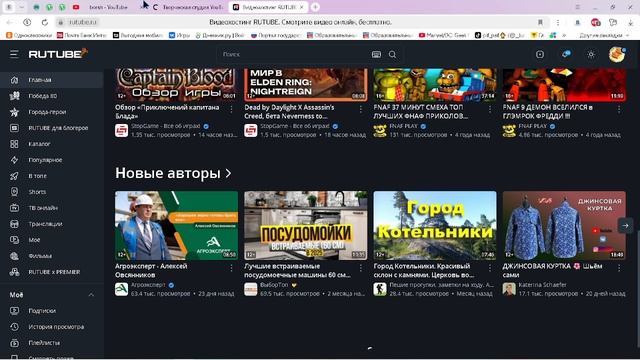Screen dimensions: 640x360
Task: Click the Агроэксперт channel avatar
Action: (x=122, y=289)
